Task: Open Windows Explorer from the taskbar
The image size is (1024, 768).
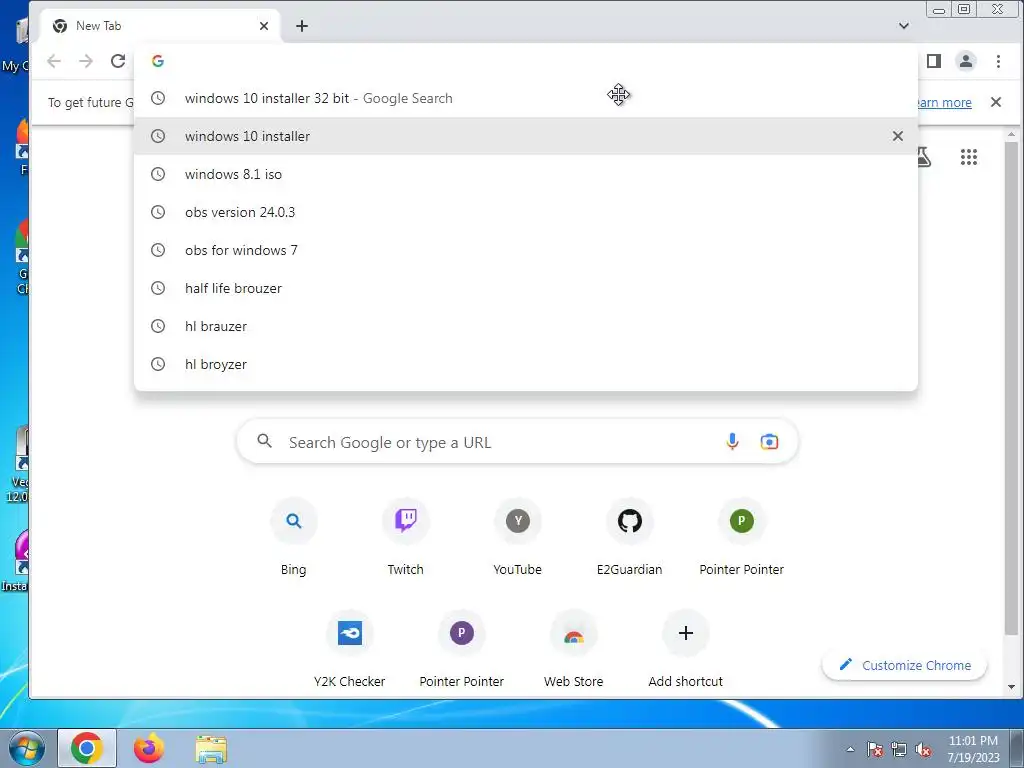Action: 211,749
